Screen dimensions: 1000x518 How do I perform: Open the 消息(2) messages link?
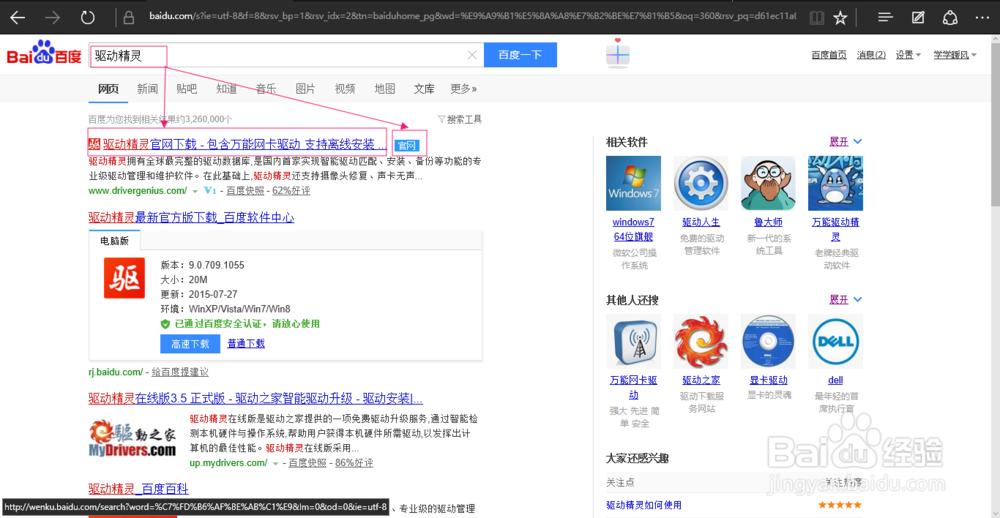point(871,55)
